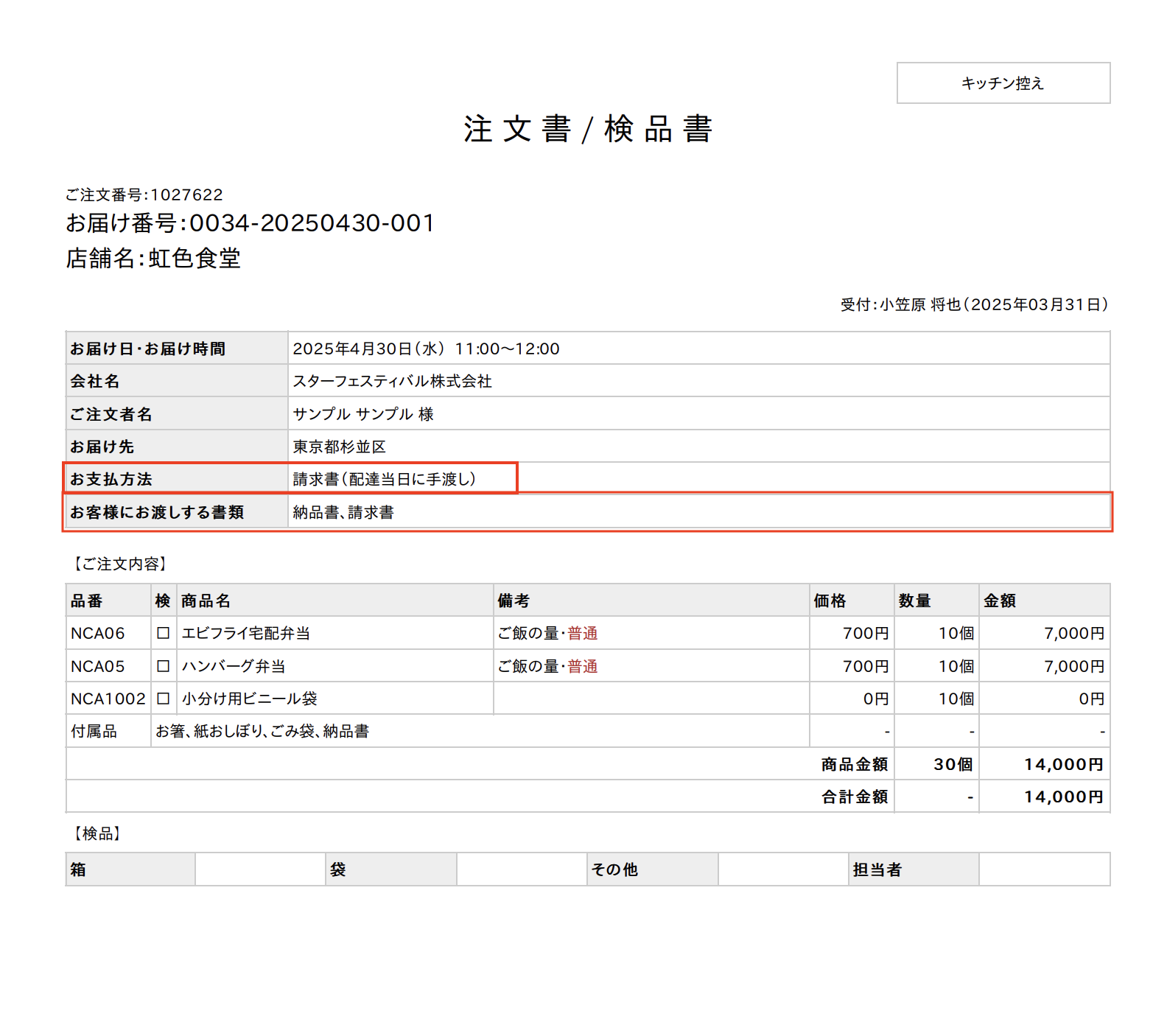Click the 【検品】 section heading
The image size is (1167, 1036).
pos(97,833)
